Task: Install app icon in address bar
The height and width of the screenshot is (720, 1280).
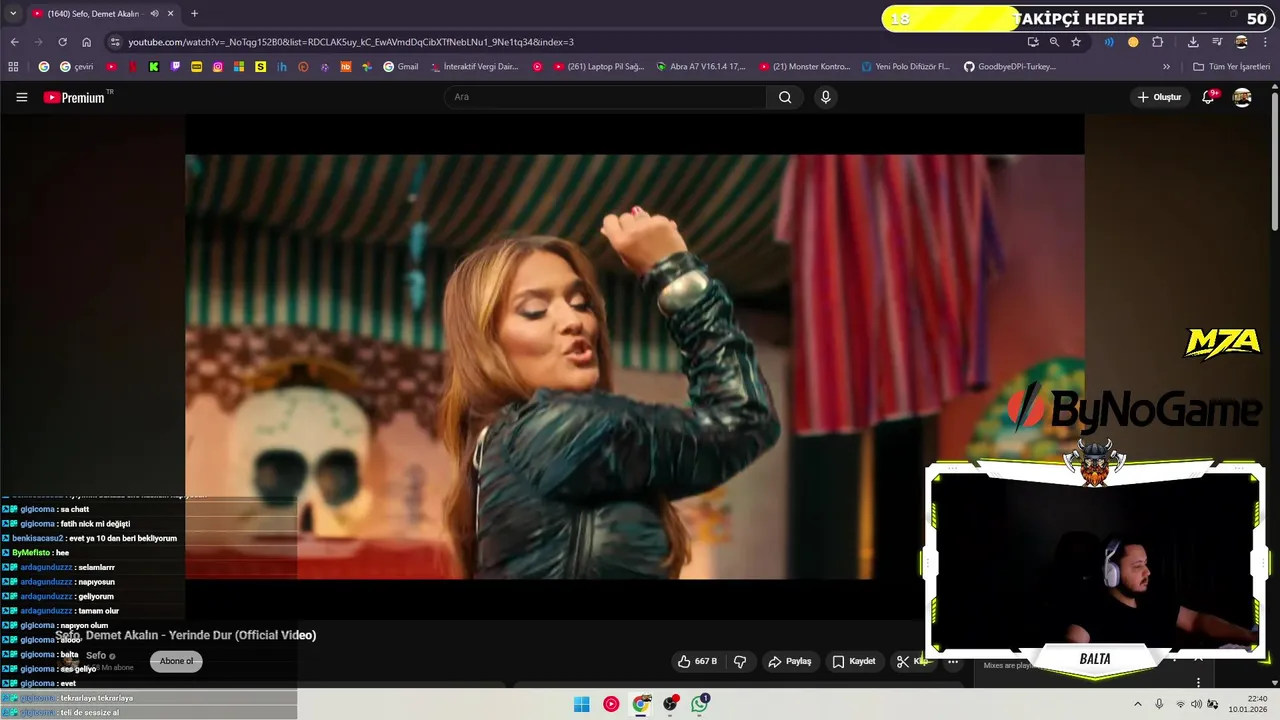Action: pyautogui.click(x=1033, y=42)
